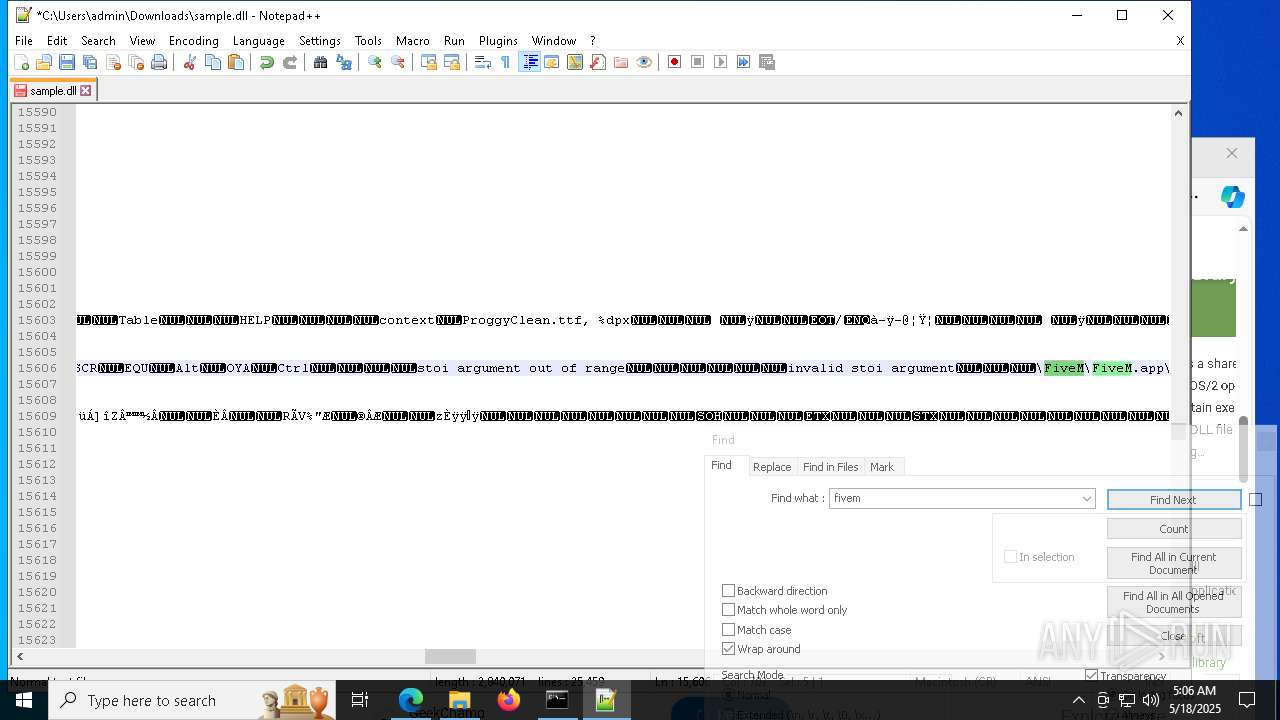The height and width of the screenshot is (720, 1280).
Task: Click the Open file toolbar icon
Action: coord(44,62)
